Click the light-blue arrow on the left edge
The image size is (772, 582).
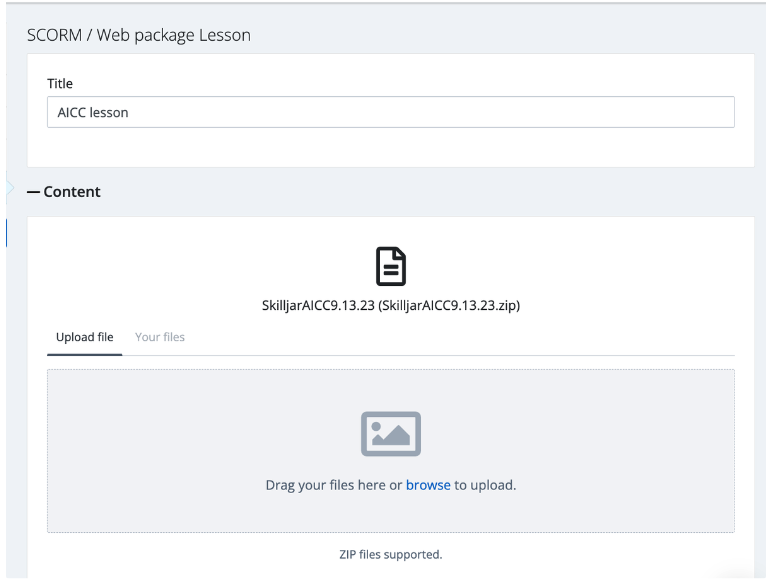tap(9, 187)
